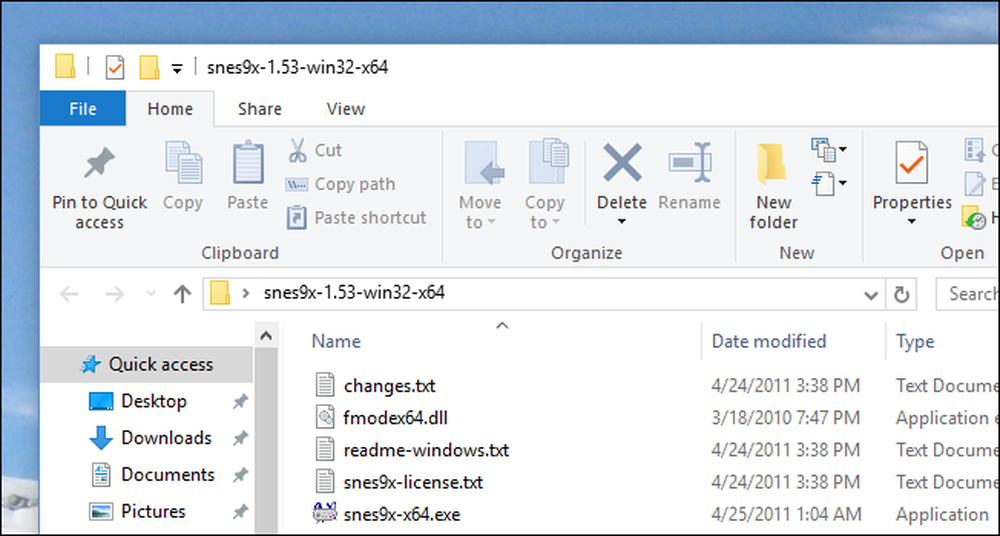1000x536 pixels.
Task: Click the Delete X icon
Action: (622, 162)
